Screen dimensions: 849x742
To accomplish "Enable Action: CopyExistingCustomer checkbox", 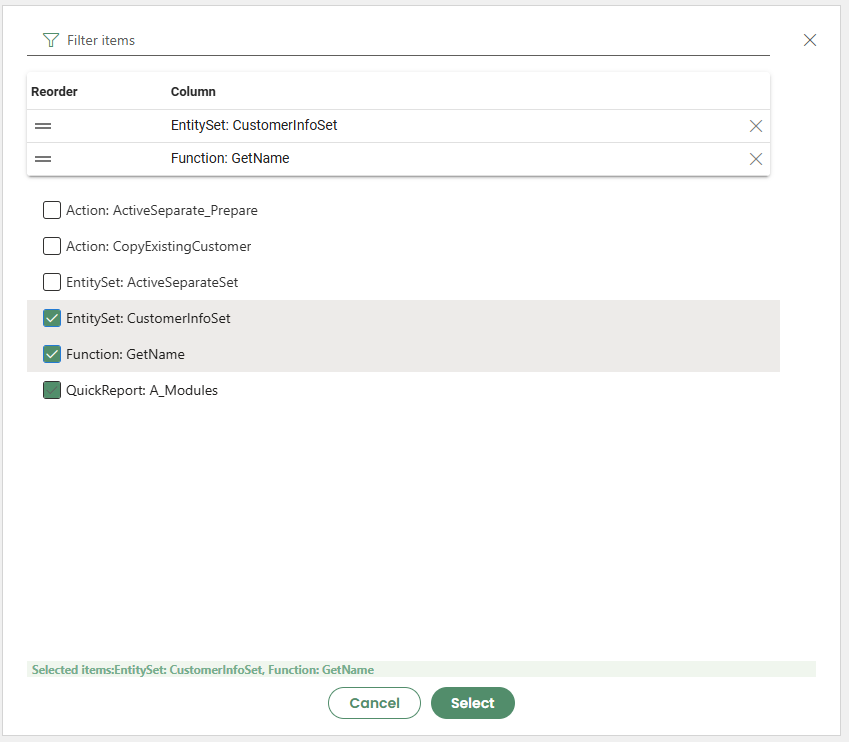I will click(52, 246).
